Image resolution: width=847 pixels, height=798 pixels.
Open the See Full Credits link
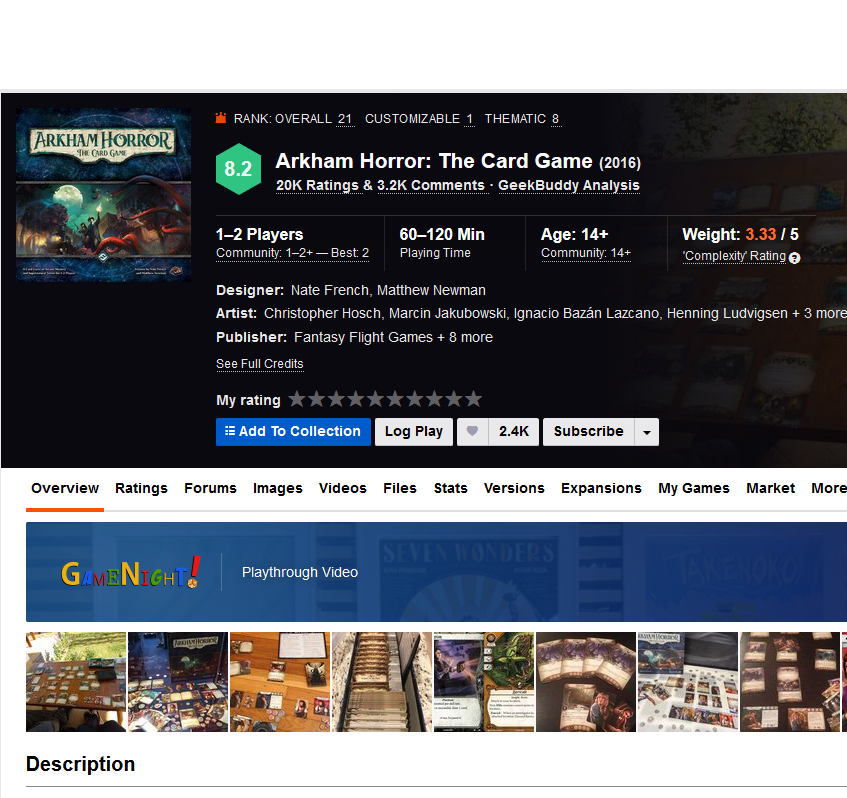[x=260, y=364]
